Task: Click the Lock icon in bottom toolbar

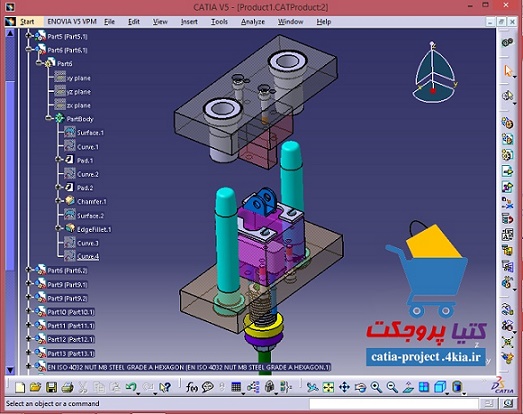Action: [x=269, y=387]
